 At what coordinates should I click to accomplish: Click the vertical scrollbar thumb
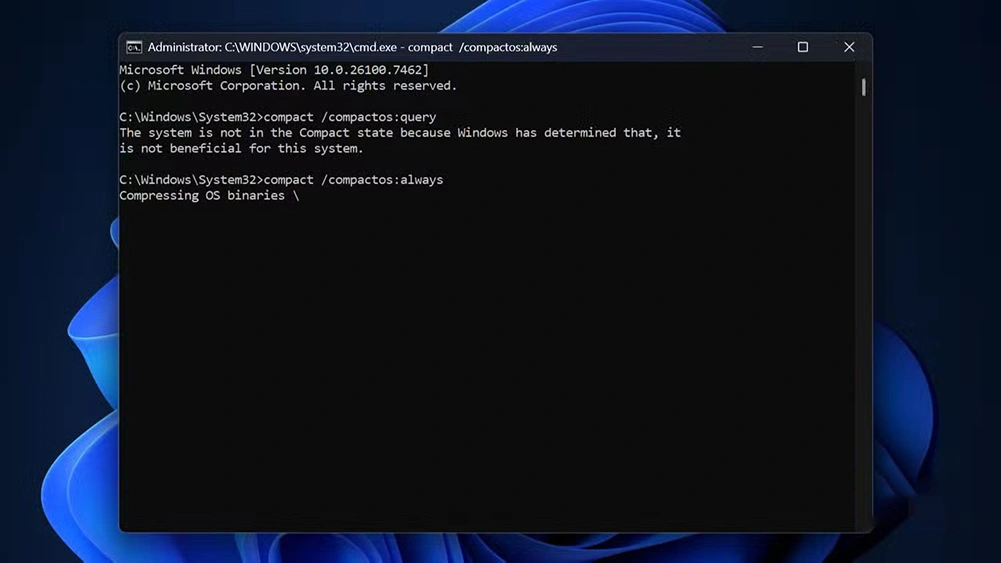point(863,87)
